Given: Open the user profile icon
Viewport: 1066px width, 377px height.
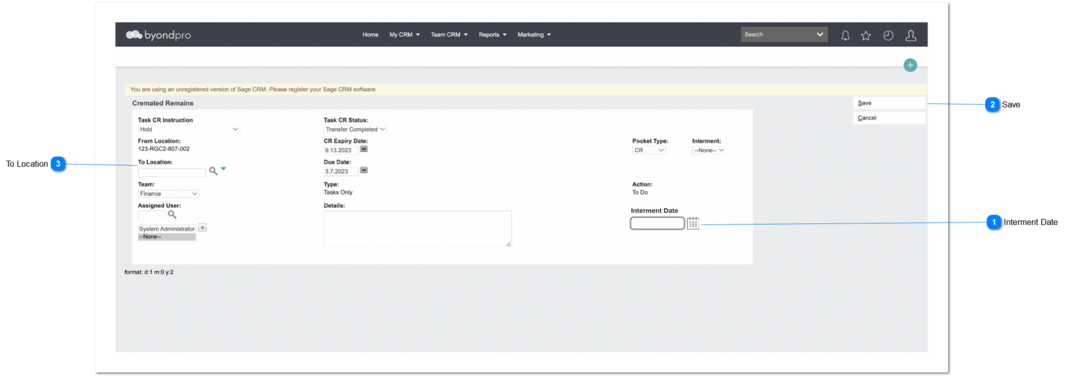Looking at the screenshot, I should click(911, 36).
